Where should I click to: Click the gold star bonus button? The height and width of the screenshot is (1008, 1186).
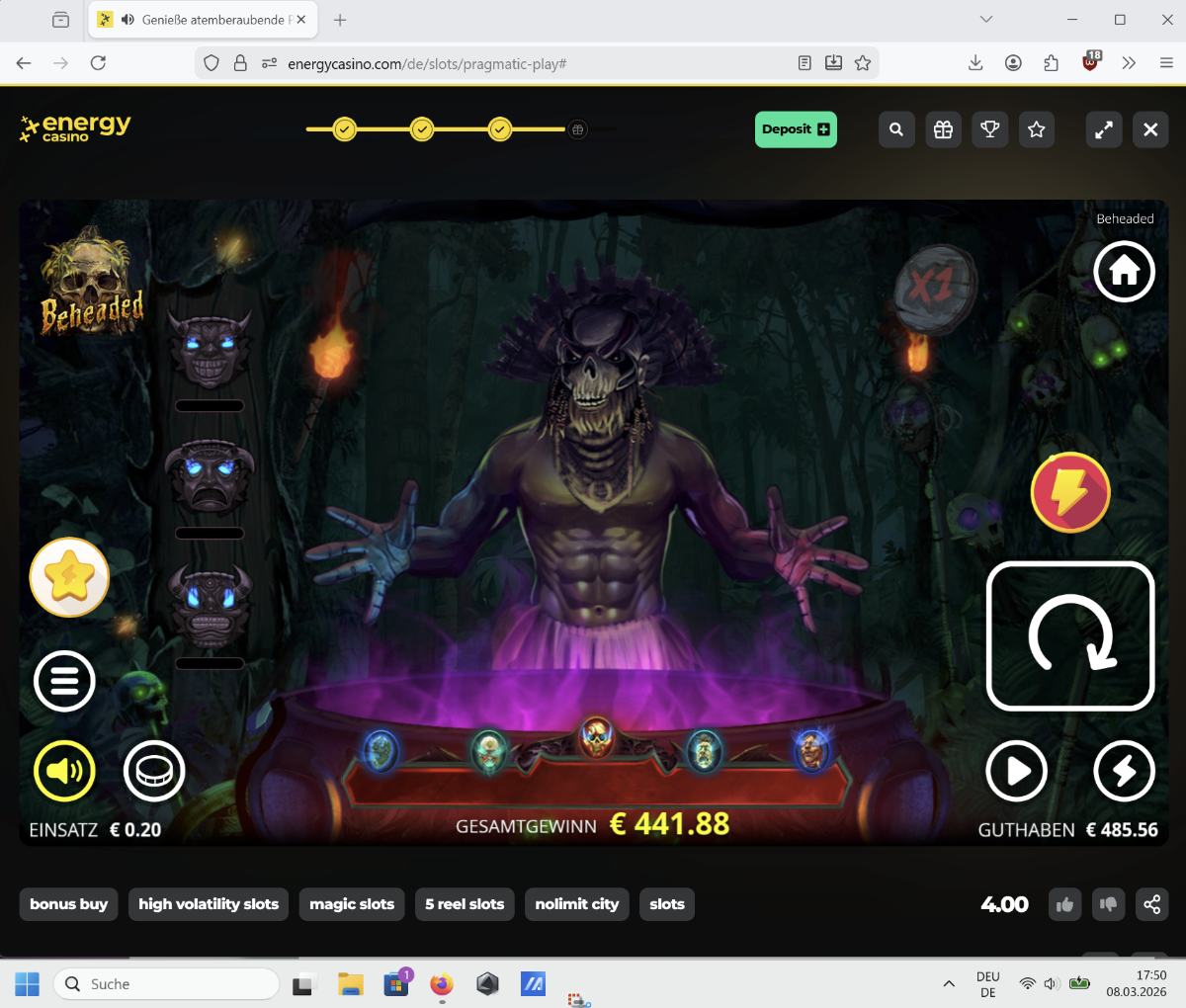(69, 578)
